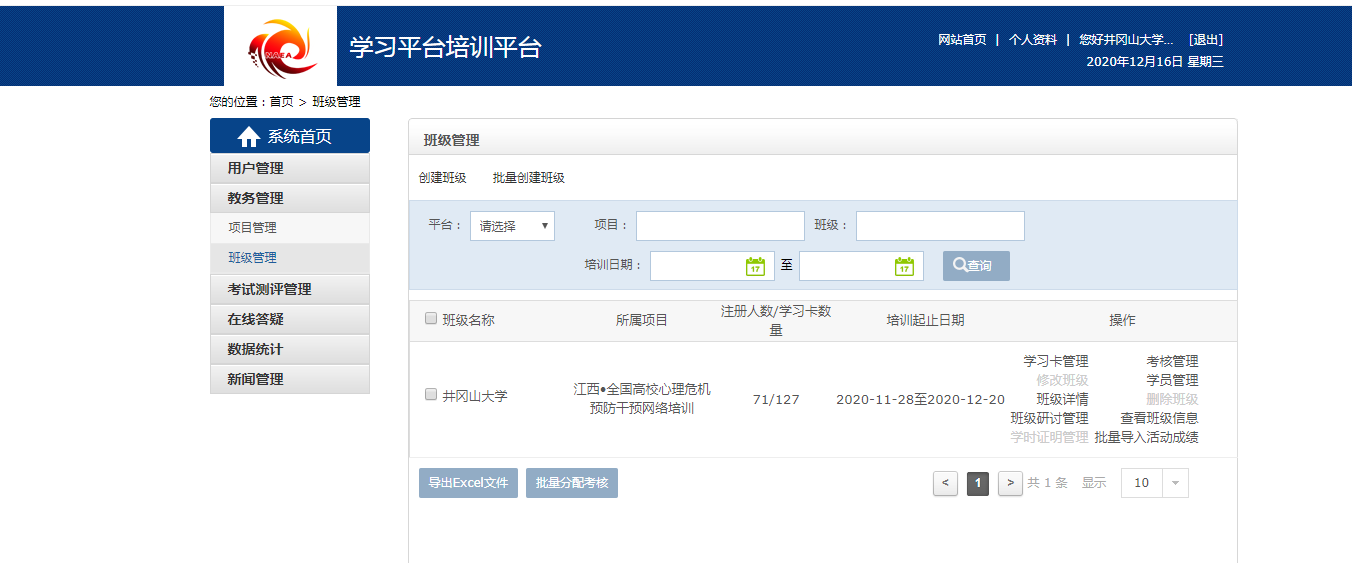Select 项目管理 in the sidebar

[x=252, y=228]
